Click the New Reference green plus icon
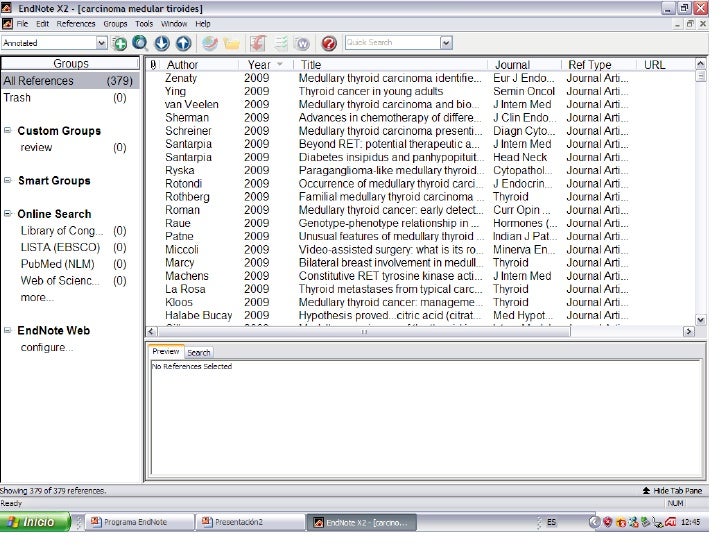The width and height of the screenshot is (728, 546). [x=120, y=43]
